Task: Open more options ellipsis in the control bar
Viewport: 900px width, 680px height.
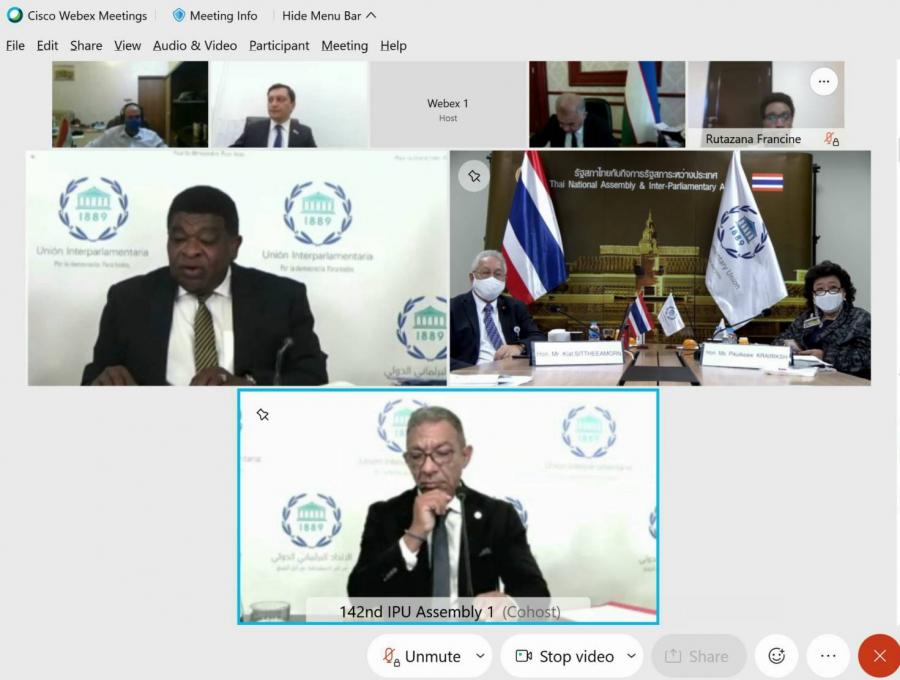Action: coord(828,655)
